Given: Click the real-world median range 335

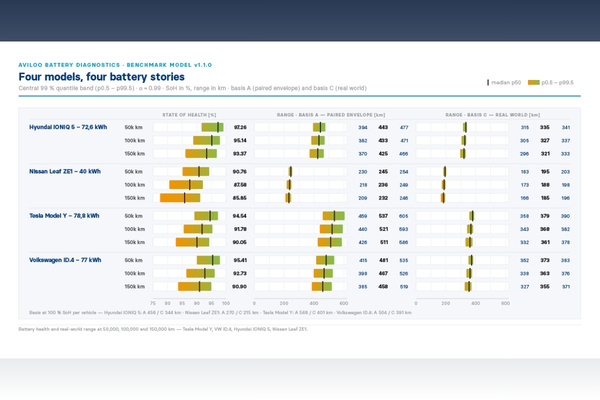Looking at the screenshot, I should coord(545,127).
